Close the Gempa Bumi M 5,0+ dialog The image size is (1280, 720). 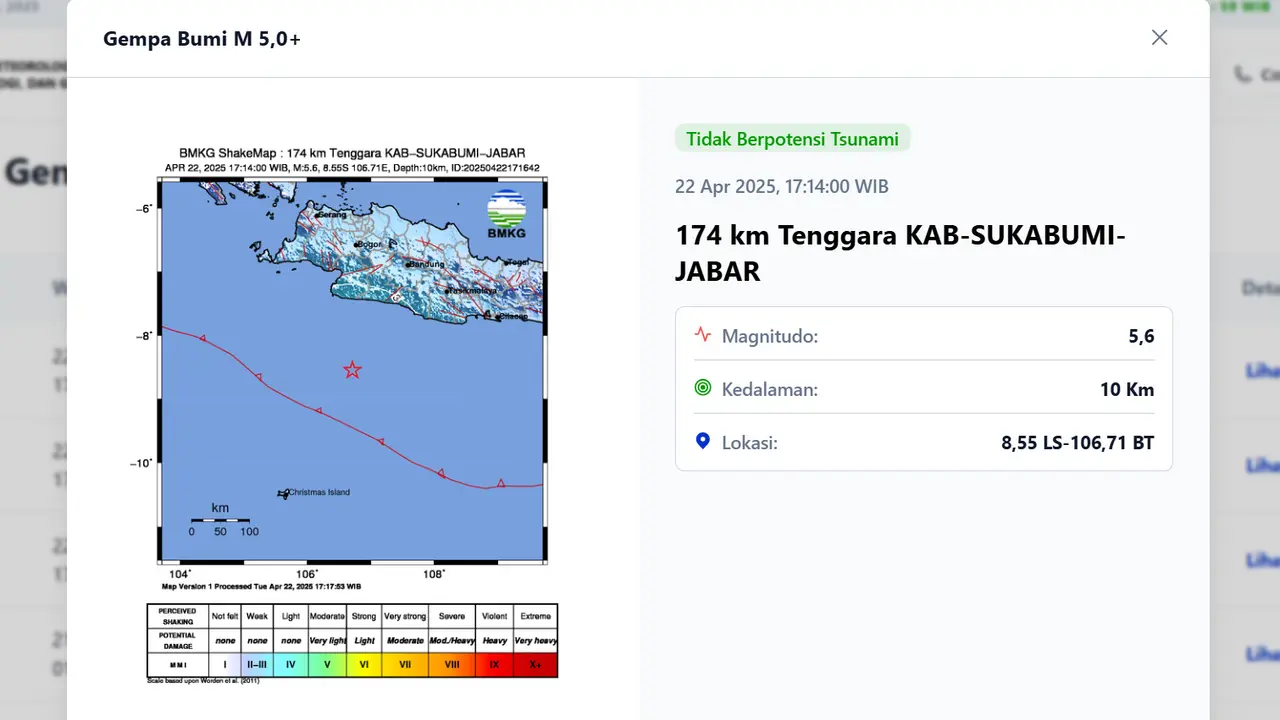(1159, 37)
